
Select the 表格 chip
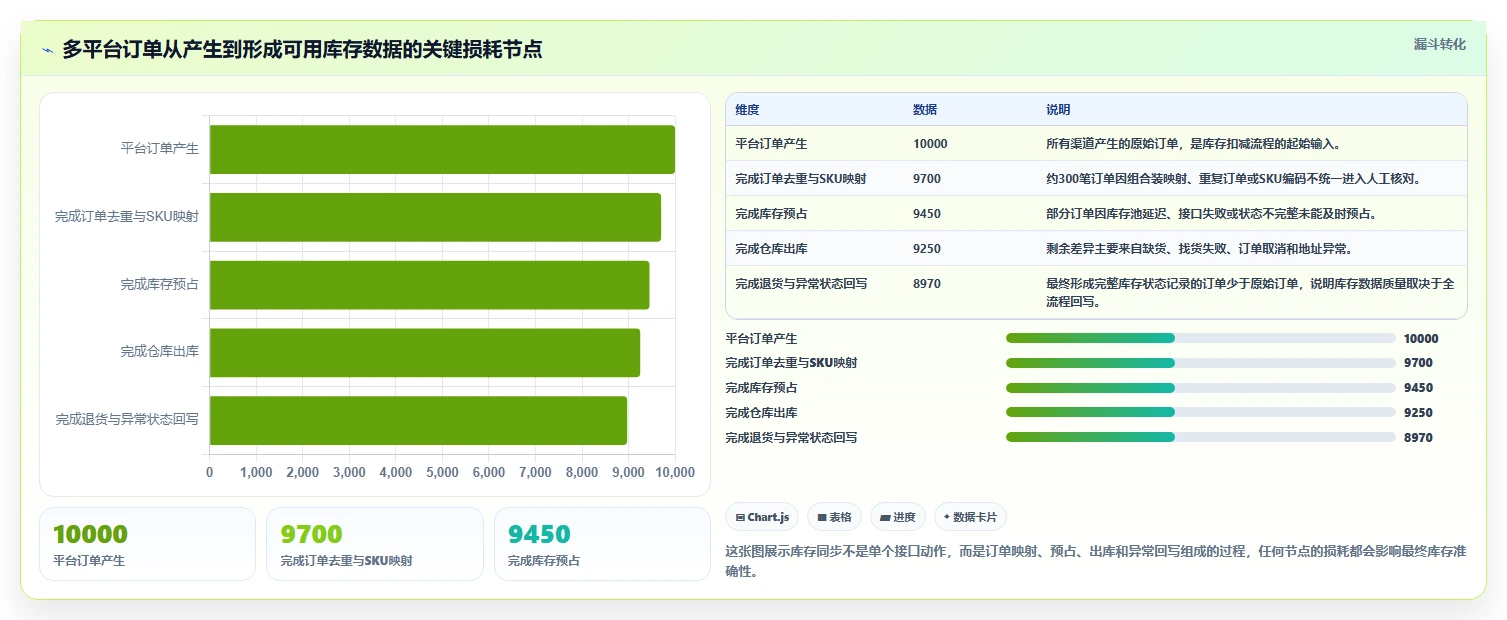click(834, 517)
